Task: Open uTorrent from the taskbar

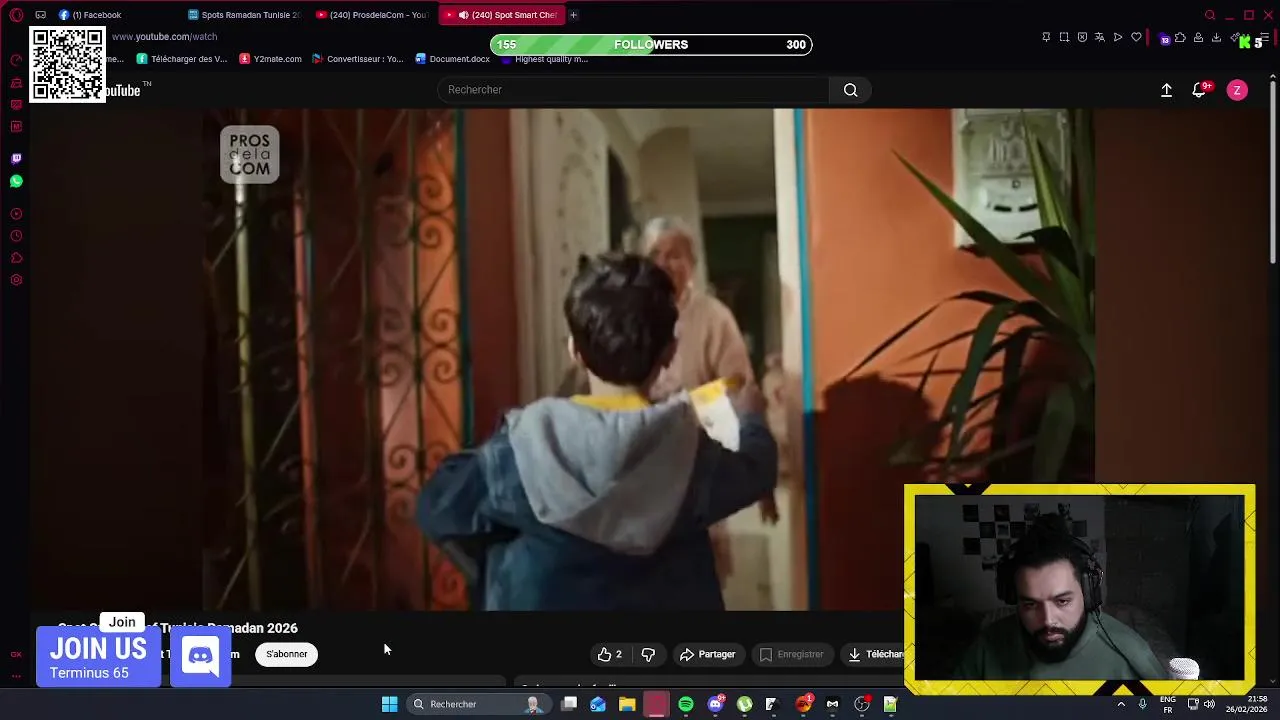Action: click(744, 704)
